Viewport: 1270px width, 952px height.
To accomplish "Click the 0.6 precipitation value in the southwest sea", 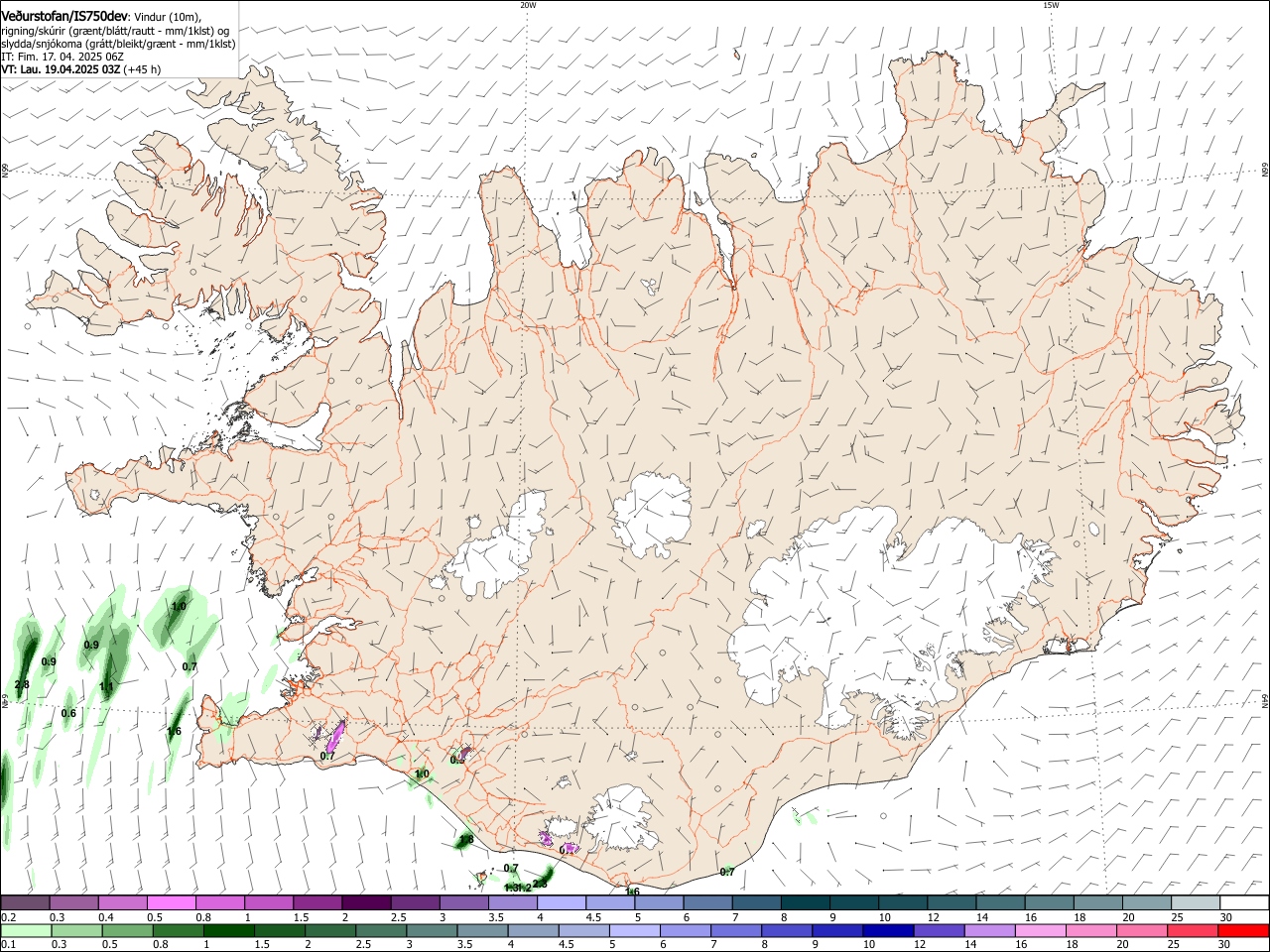I will point(68,713).
